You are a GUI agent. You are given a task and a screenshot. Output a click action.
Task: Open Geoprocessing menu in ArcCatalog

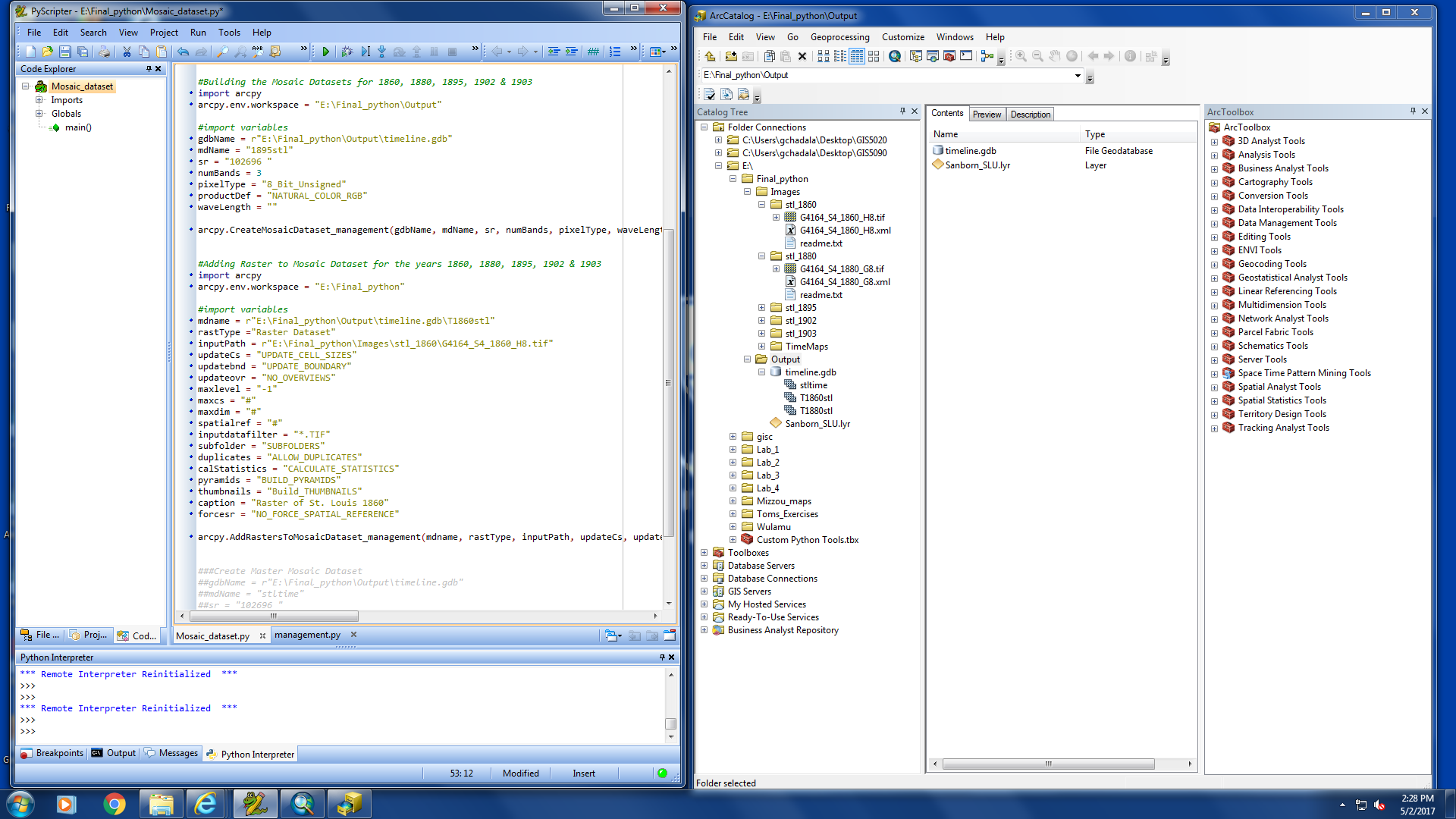coord(839,37)
